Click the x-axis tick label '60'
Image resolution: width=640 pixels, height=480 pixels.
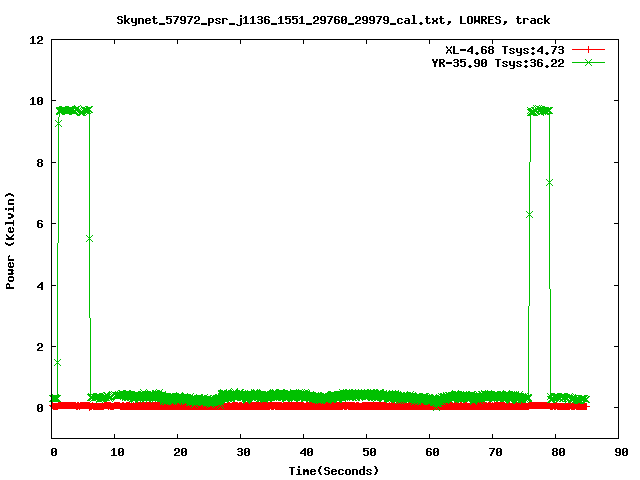point(432,452)
